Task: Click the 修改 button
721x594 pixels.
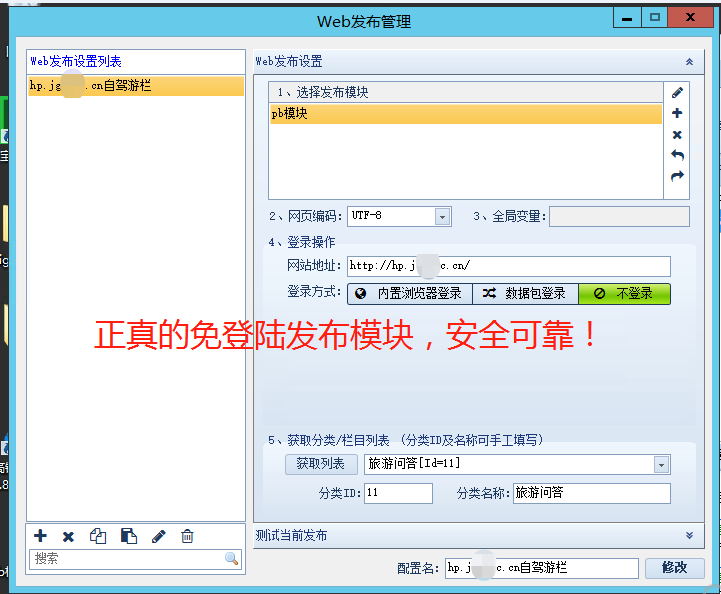Action: pos(675,568)
